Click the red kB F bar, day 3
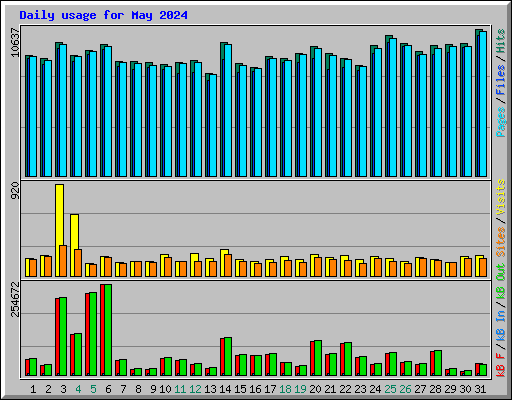Image resolution: width=512 pixels, height=400 pixels. coord(57,337)
